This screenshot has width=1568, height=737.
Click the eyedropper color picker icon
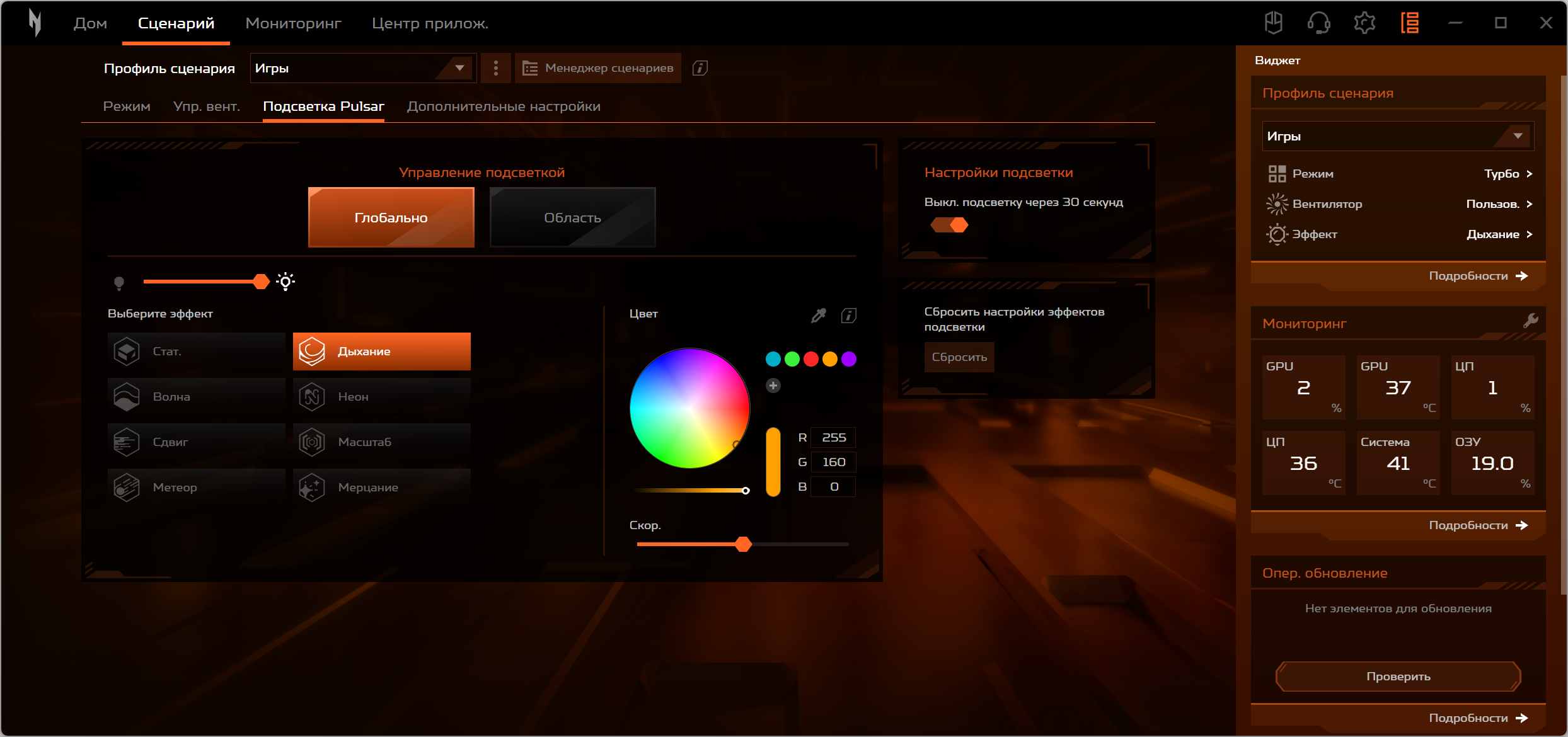click(x=819, y=315)
